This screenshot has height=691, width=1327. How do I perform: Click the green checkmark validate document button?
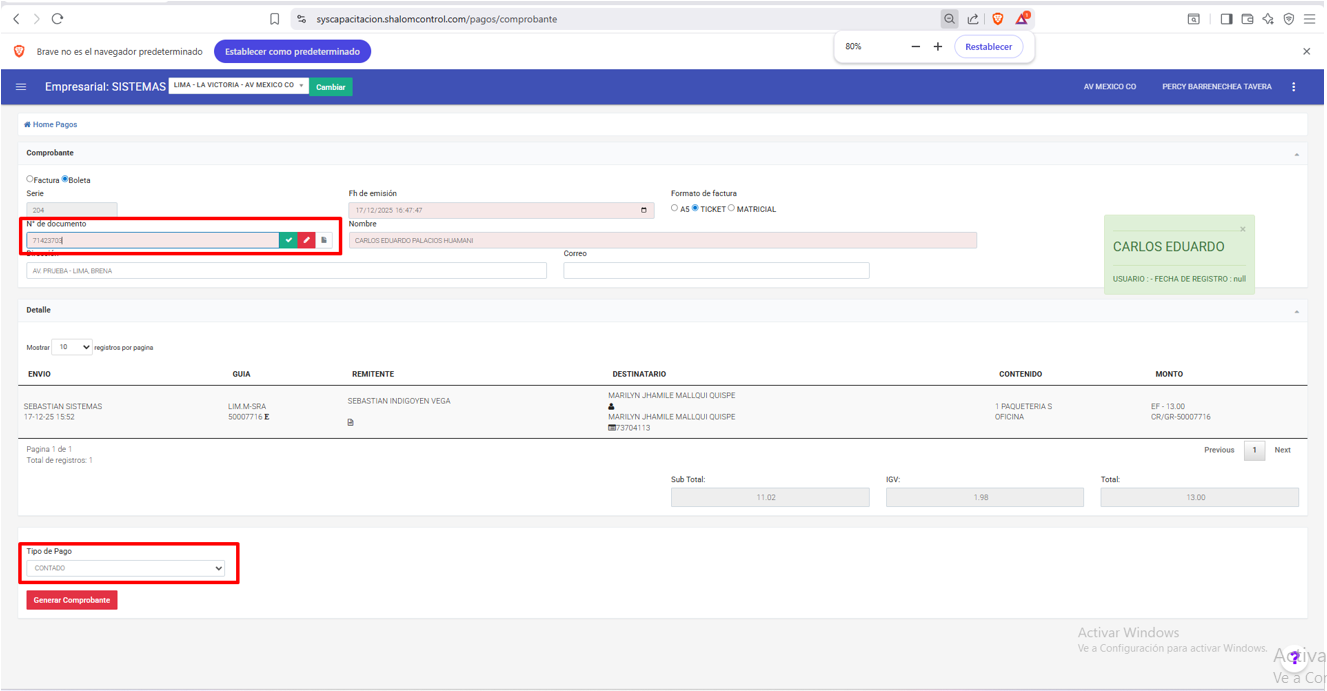288,240
